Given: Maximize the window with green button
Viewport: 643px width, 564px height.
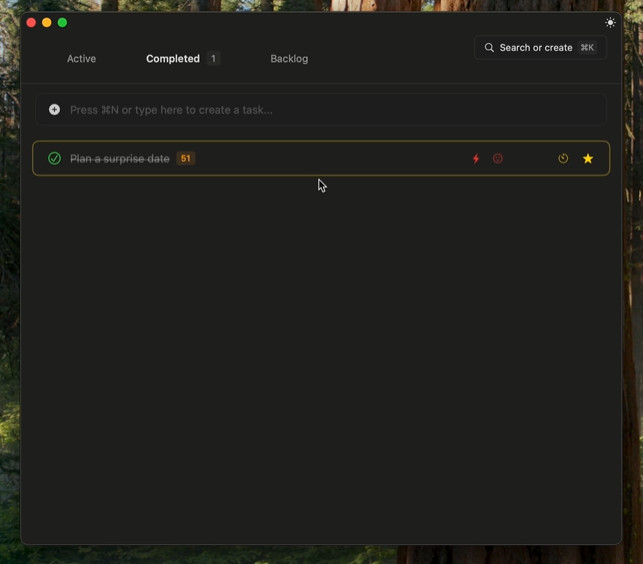Looking at the screenshot, I should [x=62, y=23].
